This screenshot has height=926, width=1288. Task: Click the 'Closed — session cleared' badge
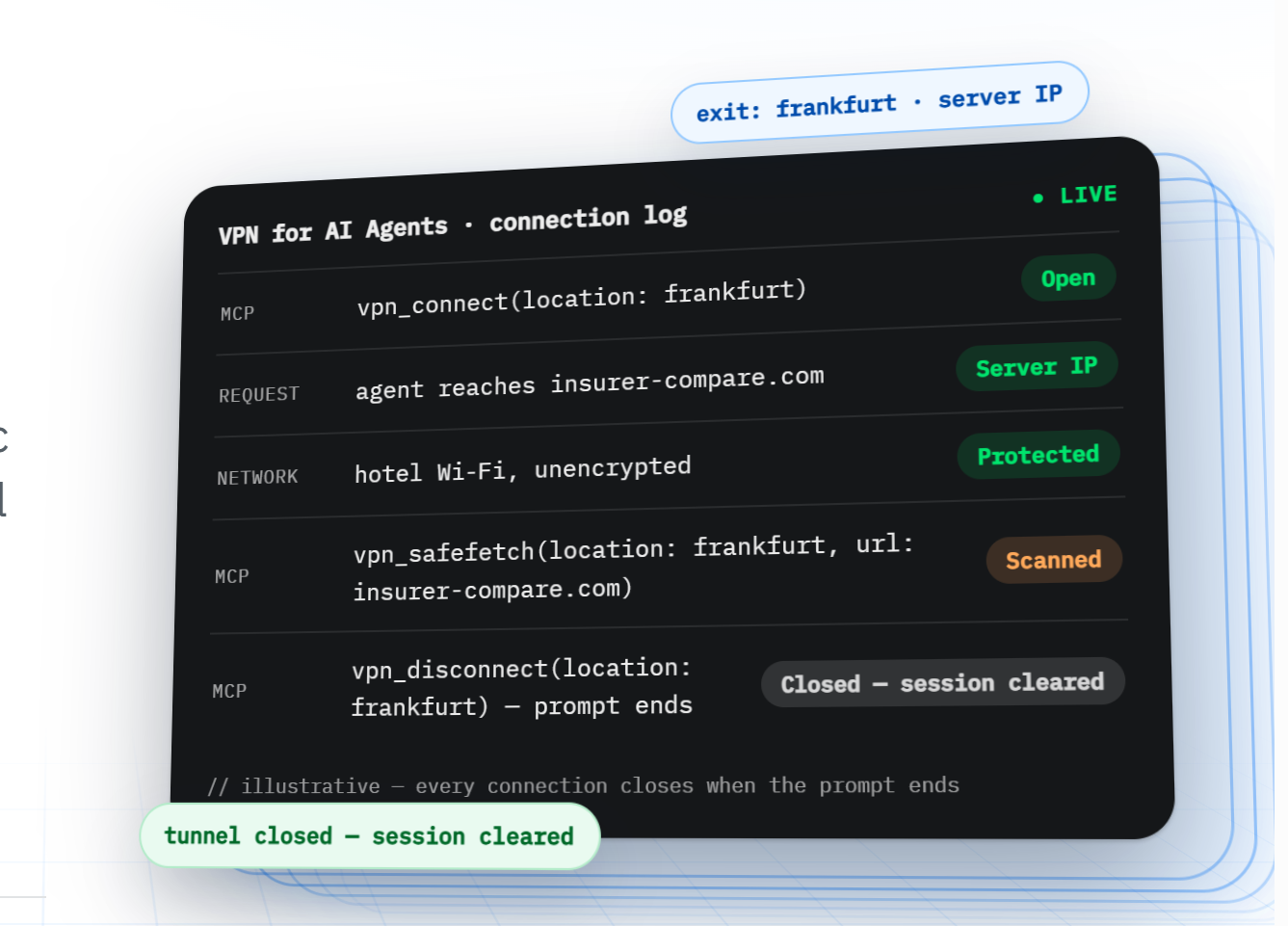943,682
